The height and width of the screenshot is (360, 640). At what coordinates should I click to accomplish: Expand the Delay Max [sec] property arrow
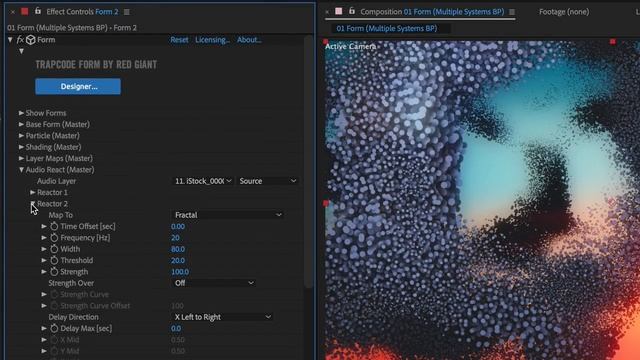point(44,328)
